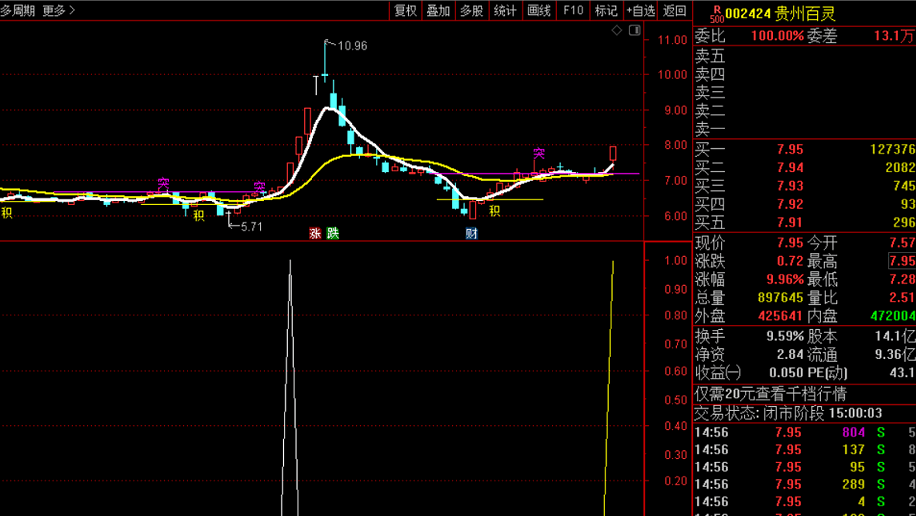The height and width of the screenshot is (516, 916).
Task: Click the 外盘 value 425641
Action: [780, 316]
